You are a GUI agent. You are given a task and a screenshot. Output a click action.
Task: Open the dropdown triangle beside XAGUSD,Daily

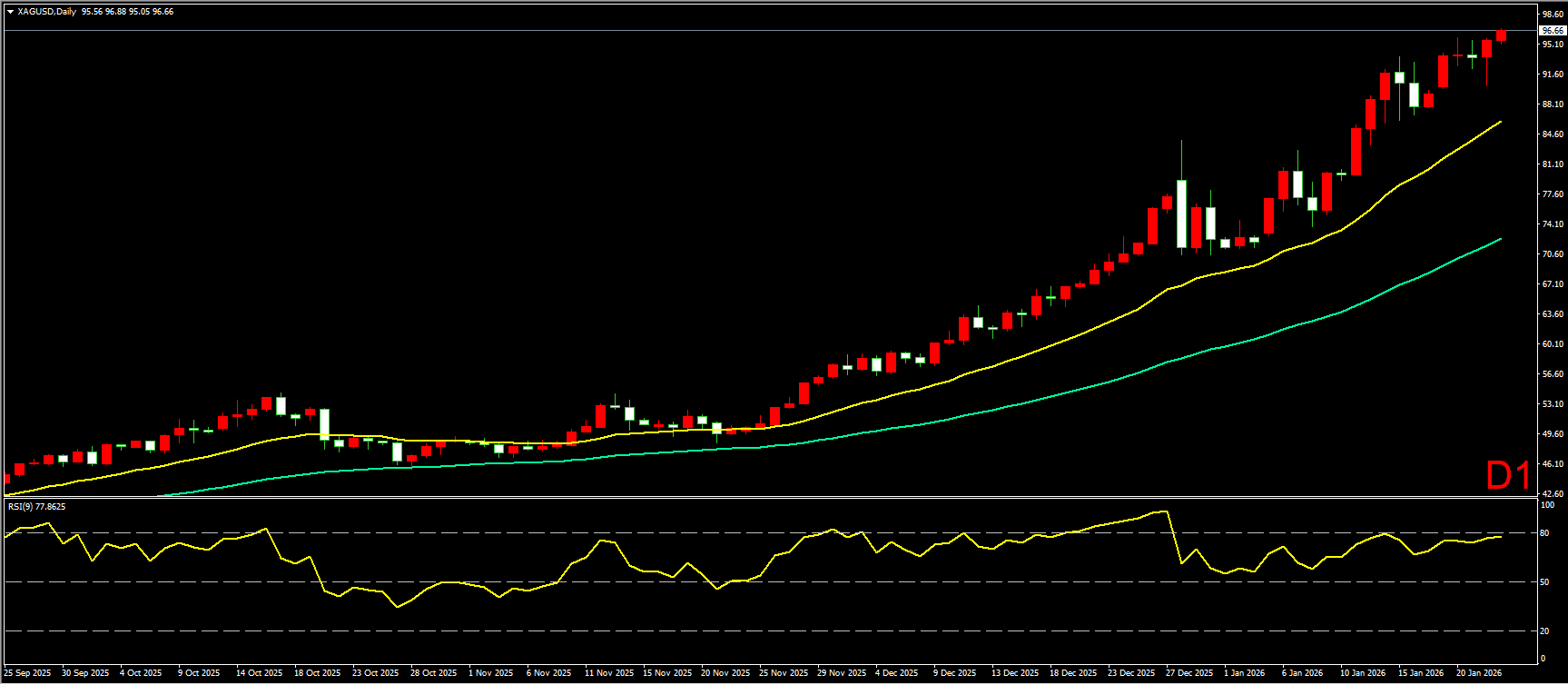pos(10,12)
